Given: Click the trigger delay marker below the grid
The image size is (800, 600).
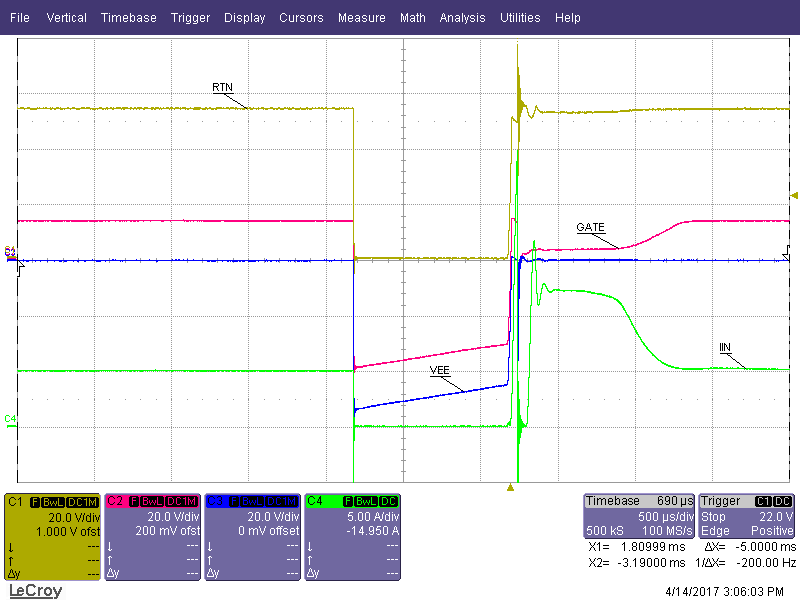Looking at the screenshot, I should [x=510, y=487].
